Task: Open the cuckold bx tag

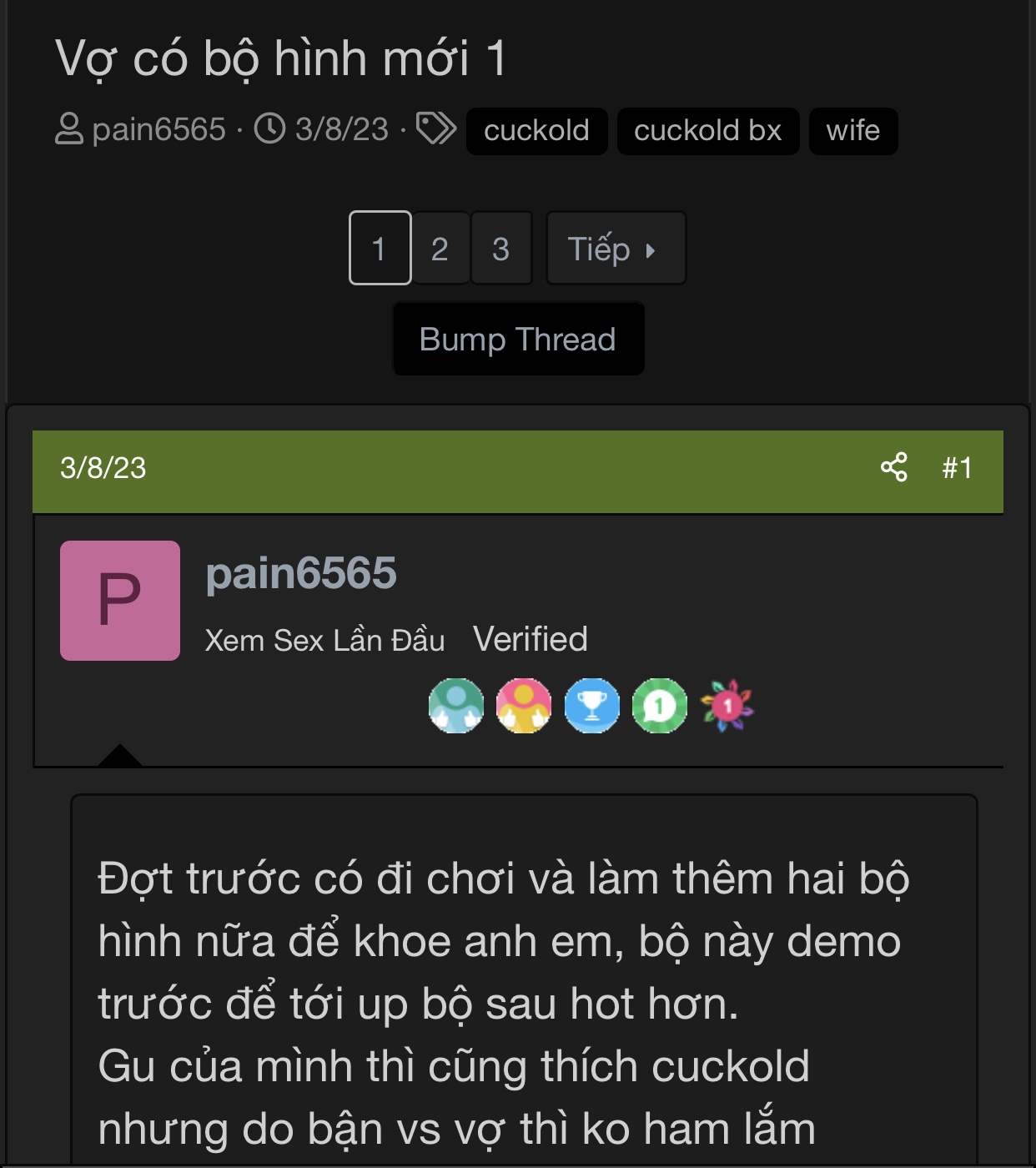Action: pos(708,131)
